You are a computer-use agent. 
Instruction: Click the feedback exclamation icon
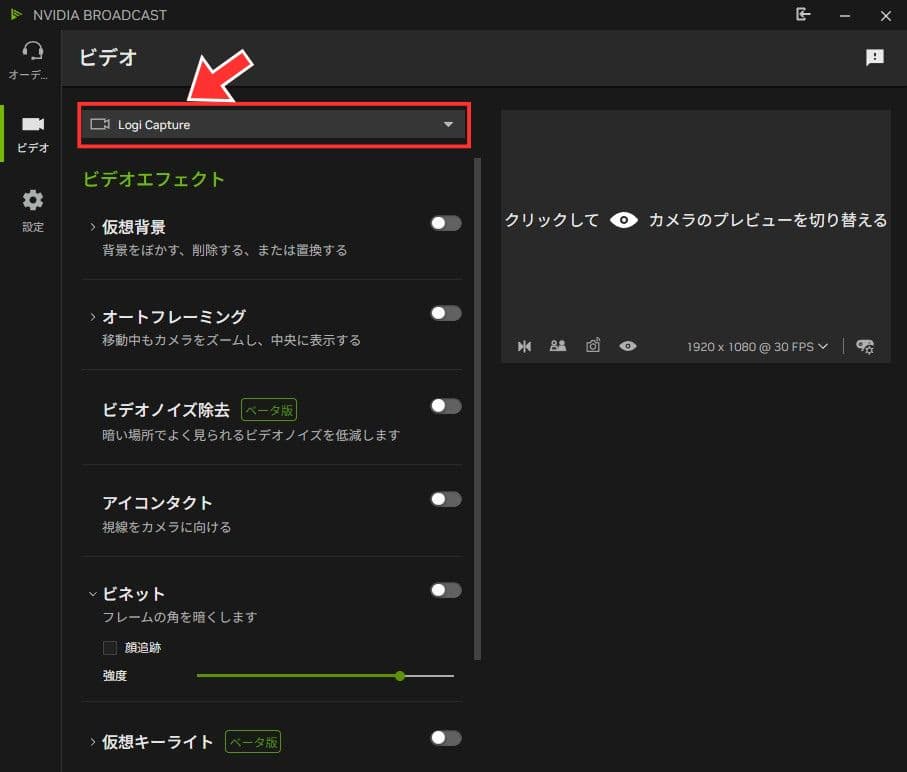(875, 57)
